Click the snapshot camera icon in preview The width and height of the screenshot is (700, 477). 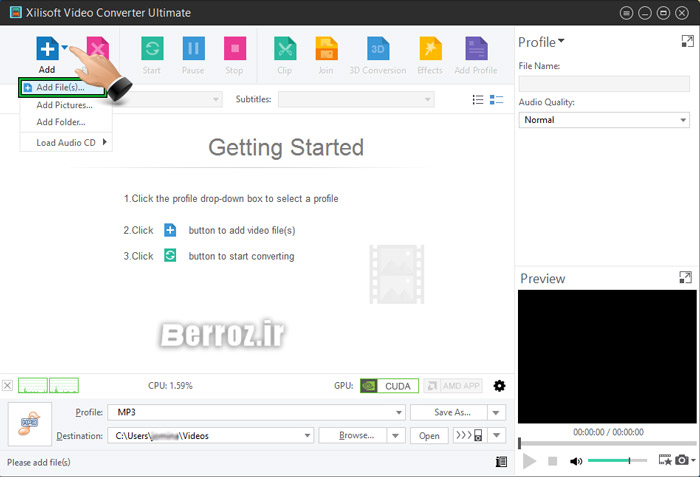[x=682, y=460]
